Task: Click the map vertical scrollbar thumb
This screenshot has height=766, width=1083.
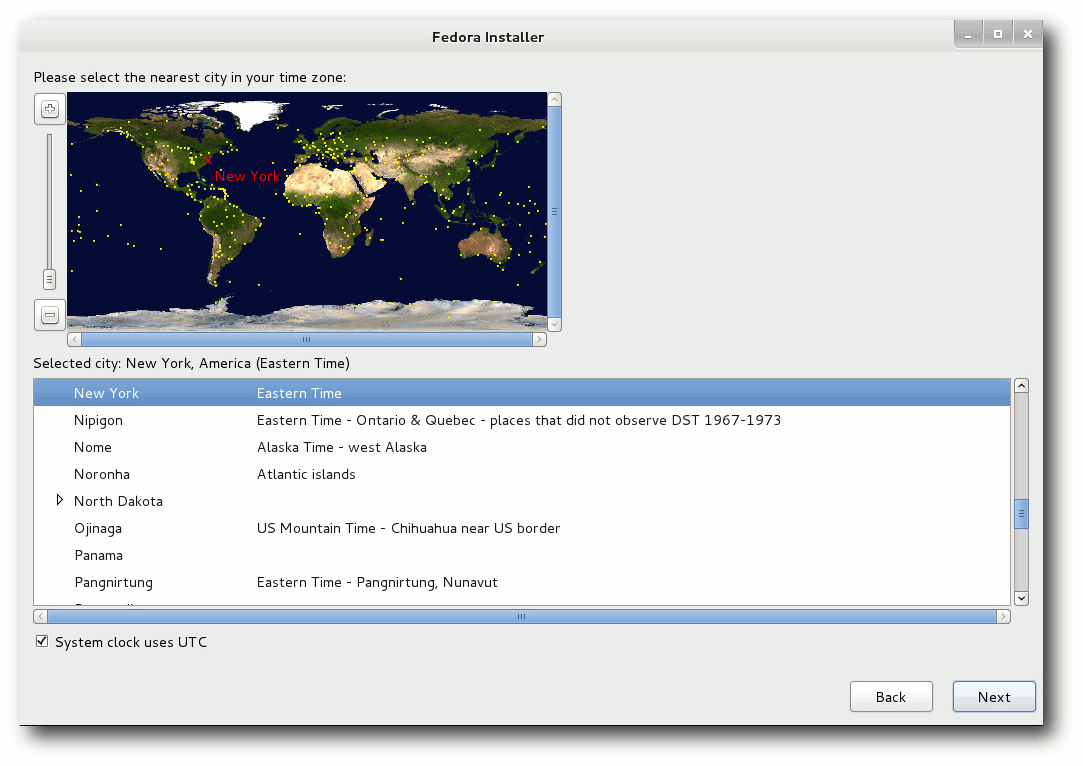Action: pos(554,212)
